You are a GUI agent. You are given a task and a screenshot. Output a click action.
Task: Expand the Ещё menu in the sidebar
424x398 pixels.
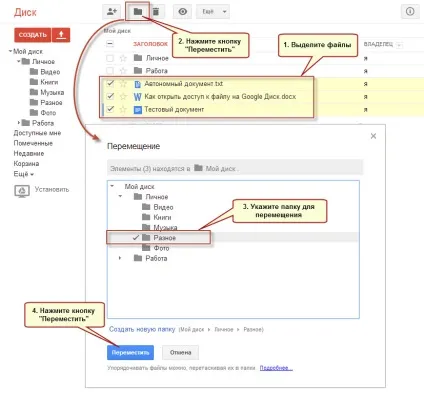(x=24, y=174)
